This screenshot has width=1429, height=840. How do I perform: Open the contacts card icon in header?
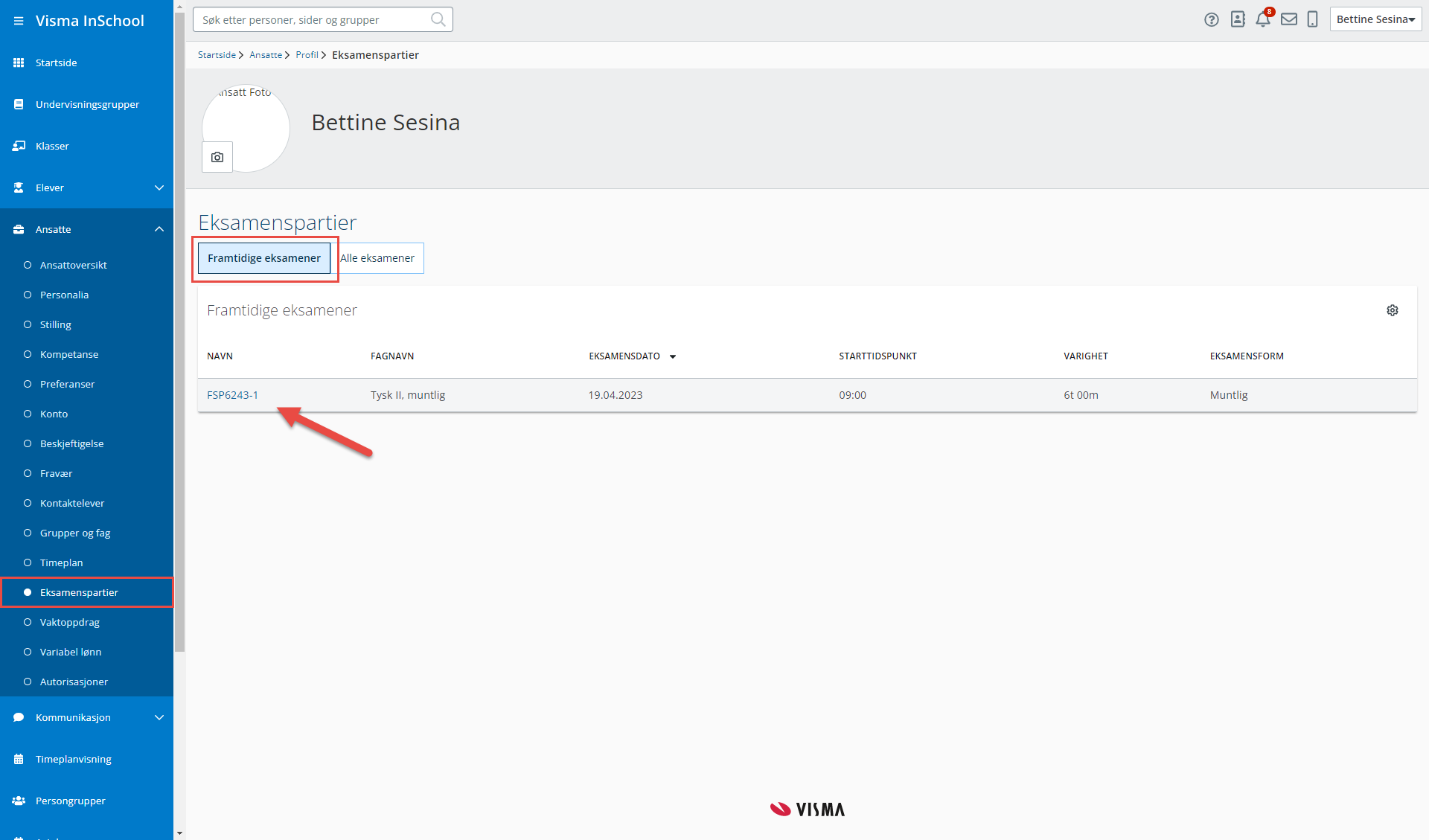1238,19
